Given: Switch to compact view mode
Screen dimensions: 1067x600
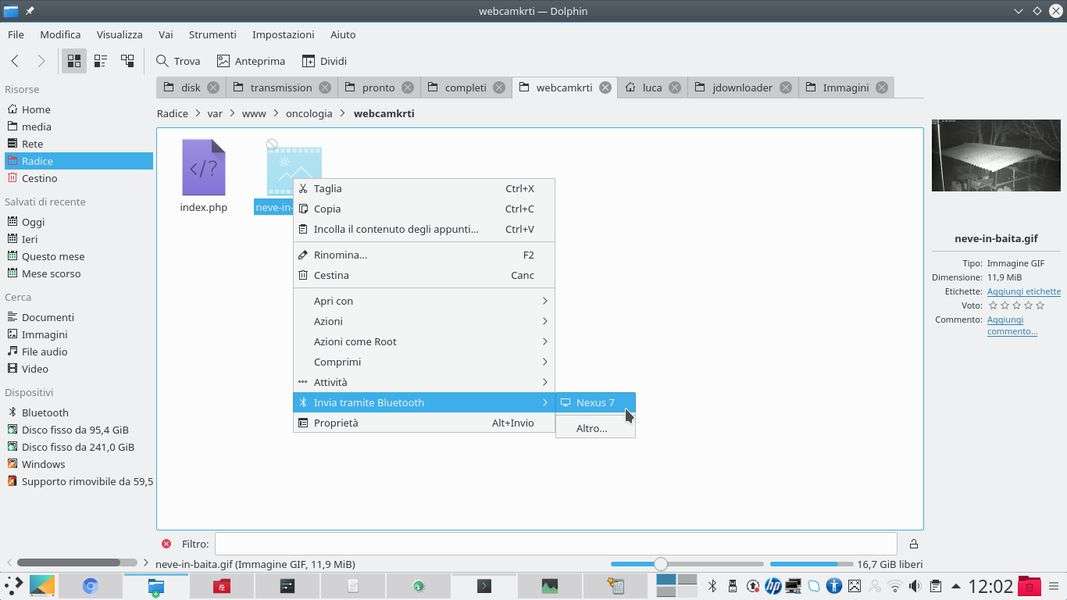Looking at the screenshot, I should (100, 61).
